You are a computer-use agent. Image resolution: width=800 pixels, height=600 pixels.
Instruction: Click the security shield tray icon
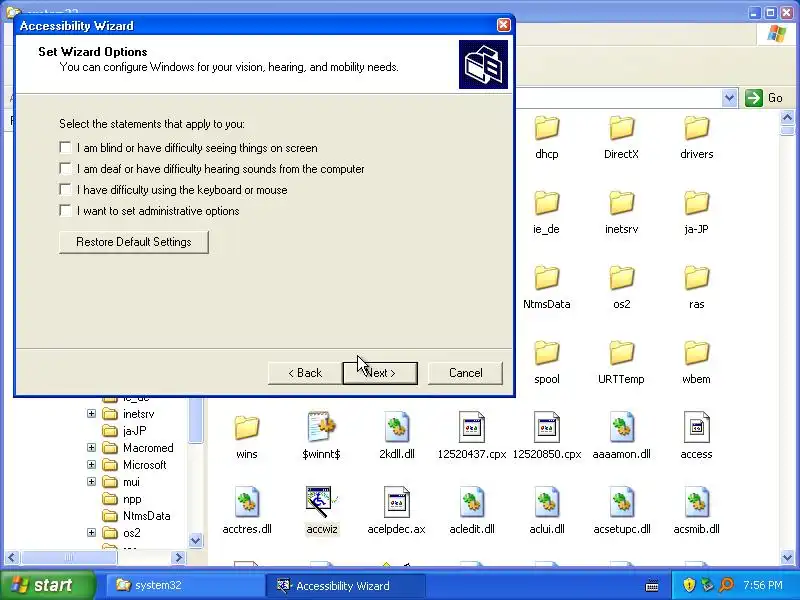689,585
